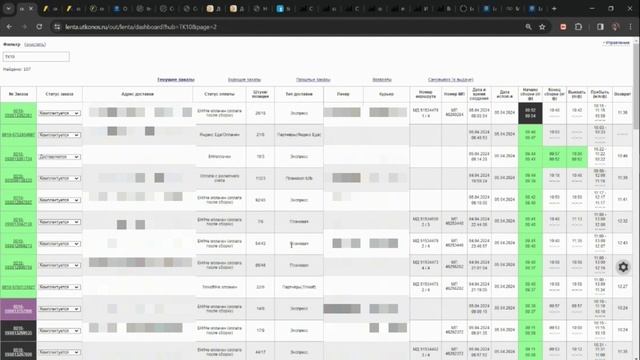Add a new browser tab
The image size is (640, 360).
(x=554, y=9)
